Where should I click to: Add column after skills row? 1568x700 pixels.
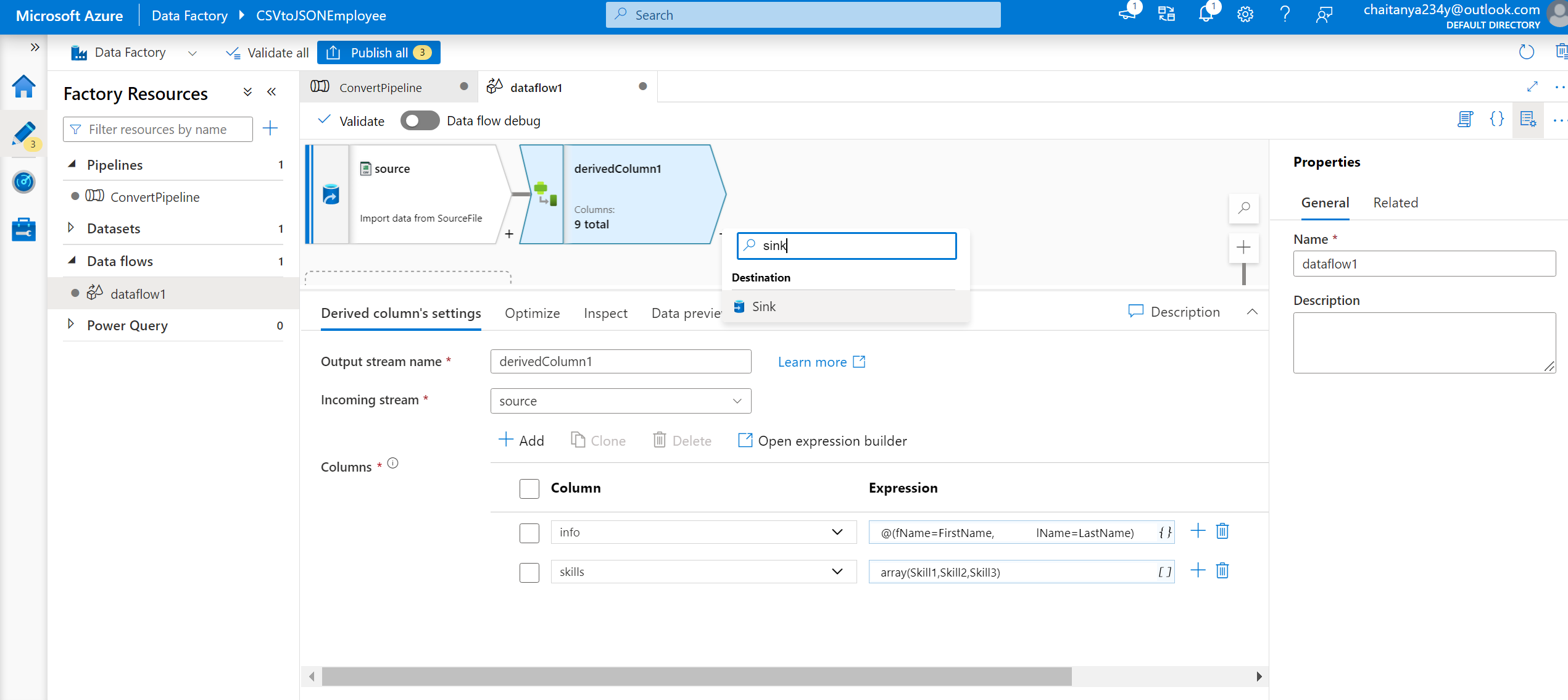click(x=1197, y=570)
